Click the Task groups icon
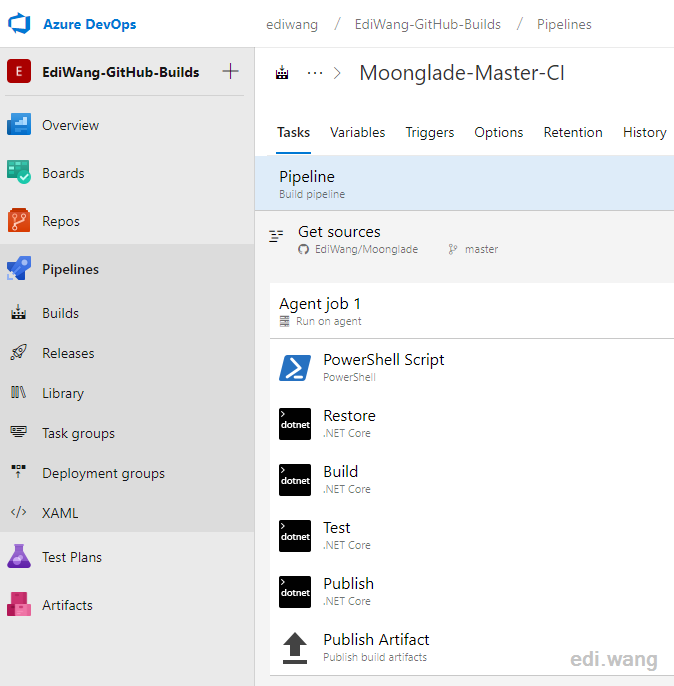This screenshot has height=686, width=674. click(18, 432)
